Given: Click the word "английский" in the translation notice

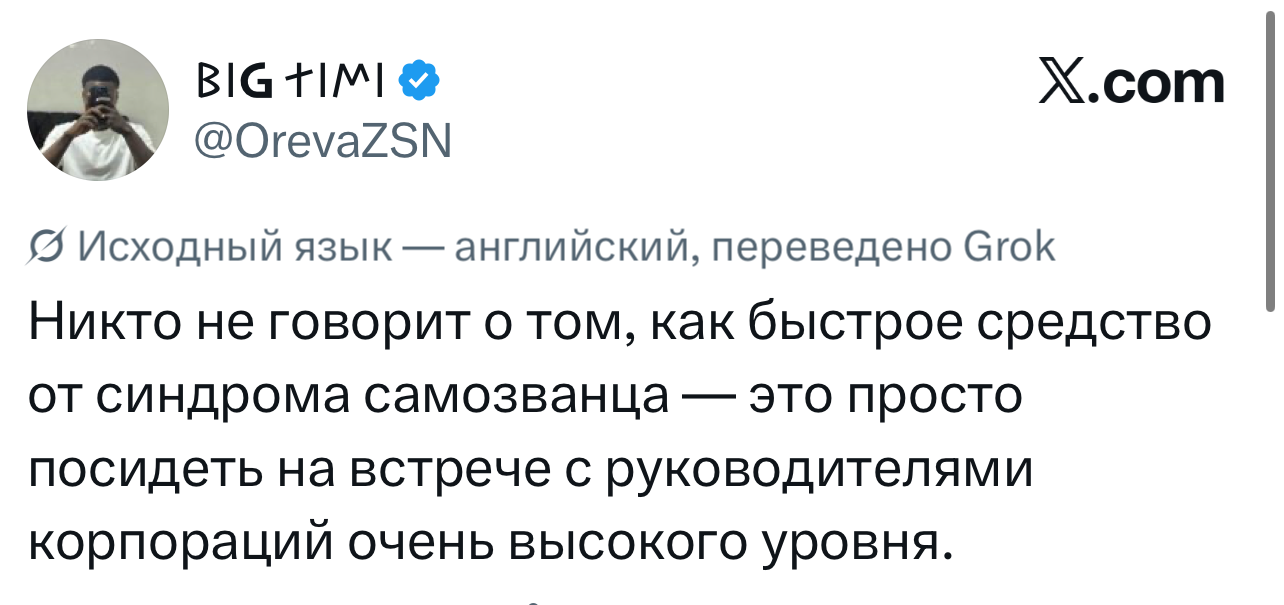Looking at the screenshot, I should tap(567, 246).
